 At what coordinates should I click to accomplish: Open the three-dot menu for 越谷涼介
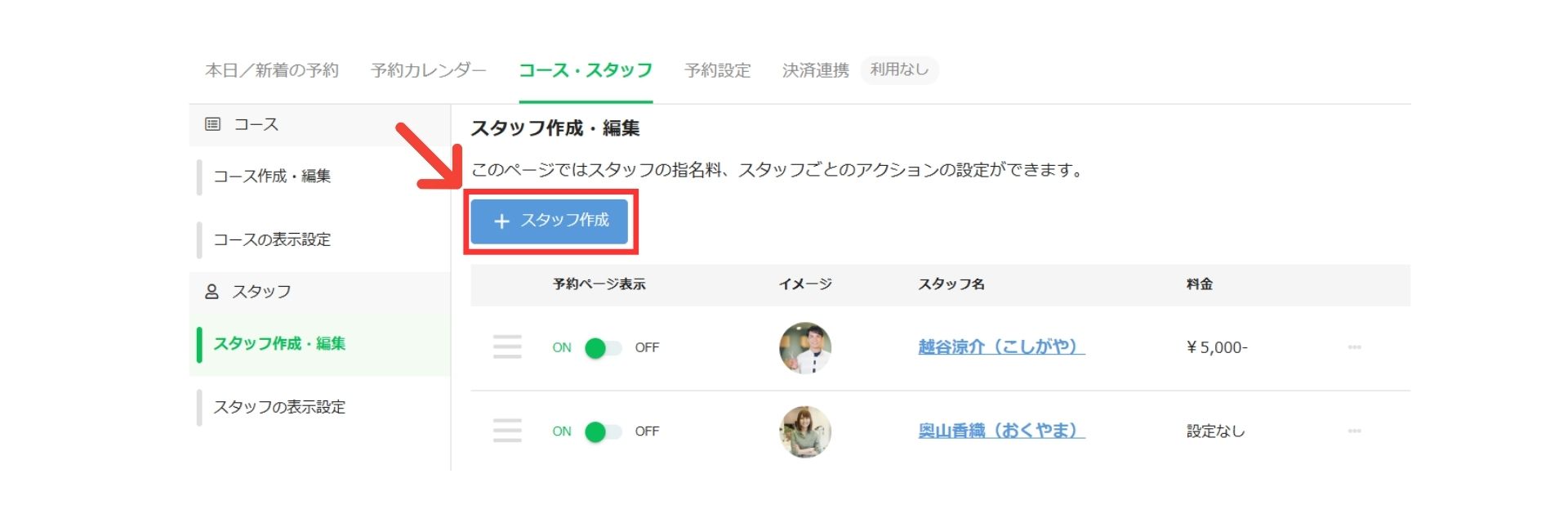pos(1354,347)
